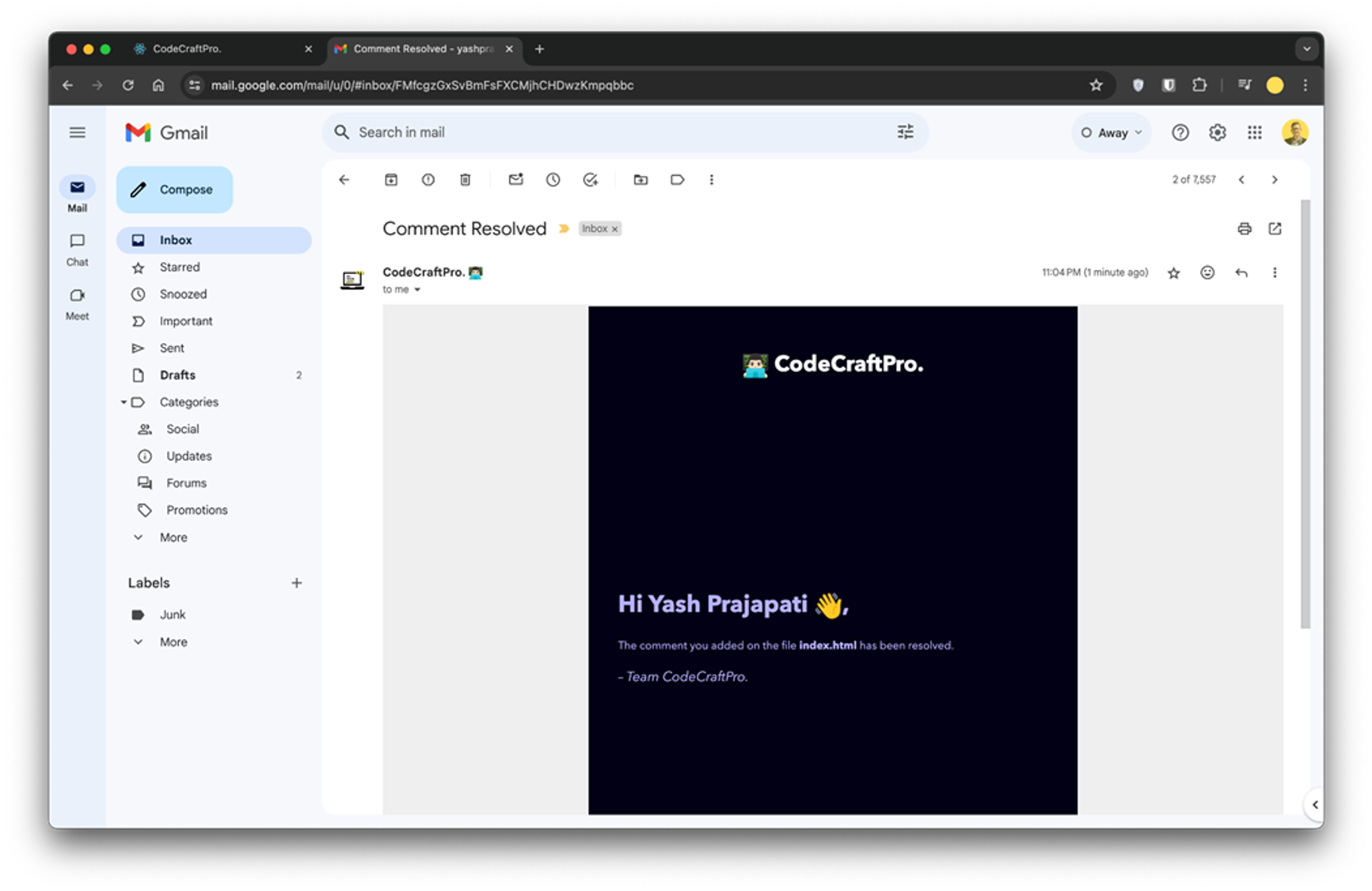Mark the email as unread icon

coord(516,180)
